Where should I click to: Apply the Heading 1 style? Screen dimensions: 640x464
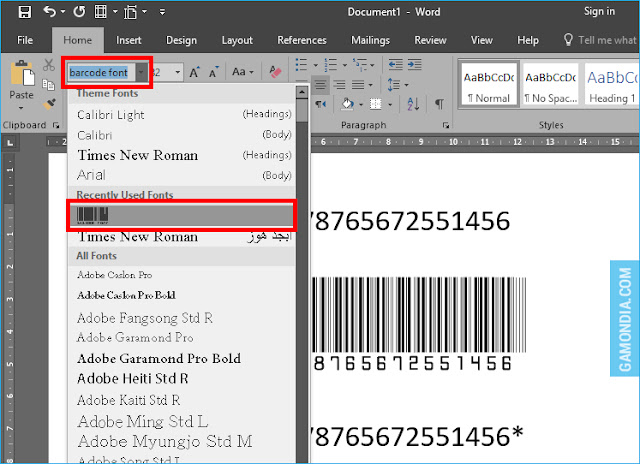pos(611,85)
